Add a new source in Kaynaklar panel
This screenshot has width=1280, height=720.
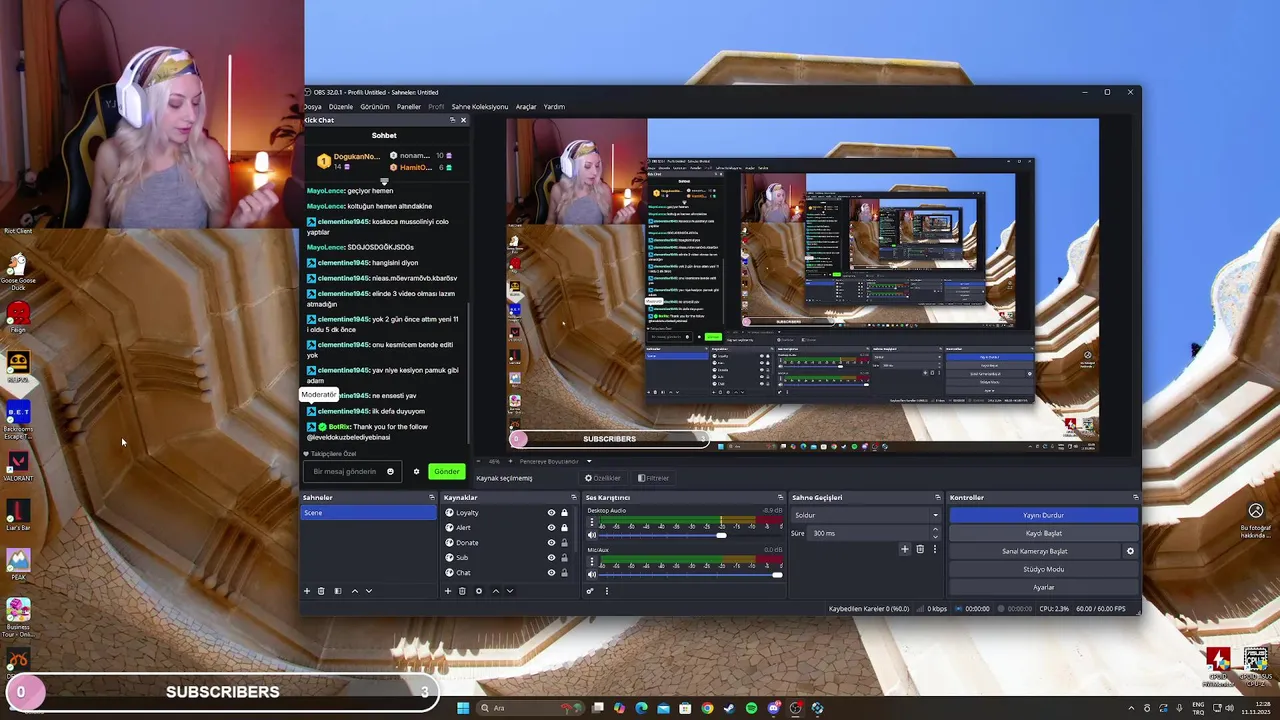[x=448, y=591]
